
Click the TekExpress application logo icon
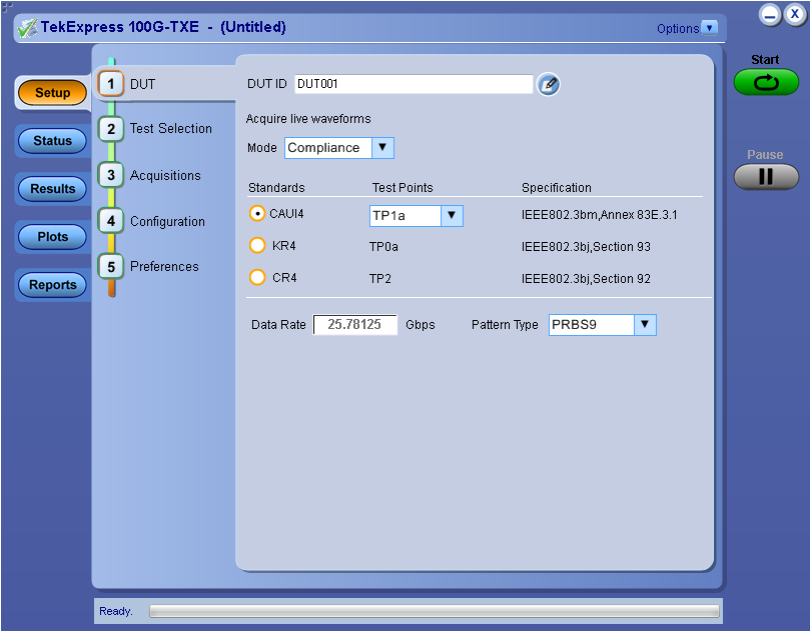[x=26, y=28]
